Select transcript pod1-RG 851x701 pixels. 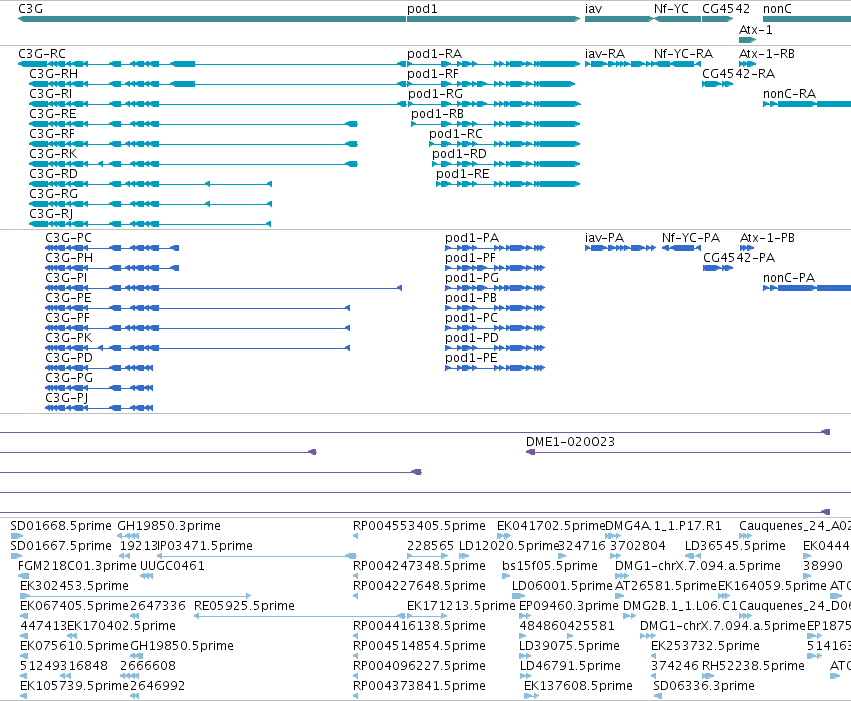(494, 104)
